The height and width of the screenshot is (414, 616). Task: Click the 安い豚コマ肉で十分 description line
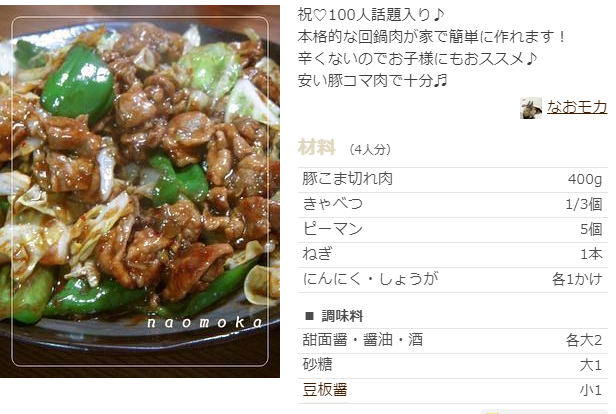pos(372,81)
